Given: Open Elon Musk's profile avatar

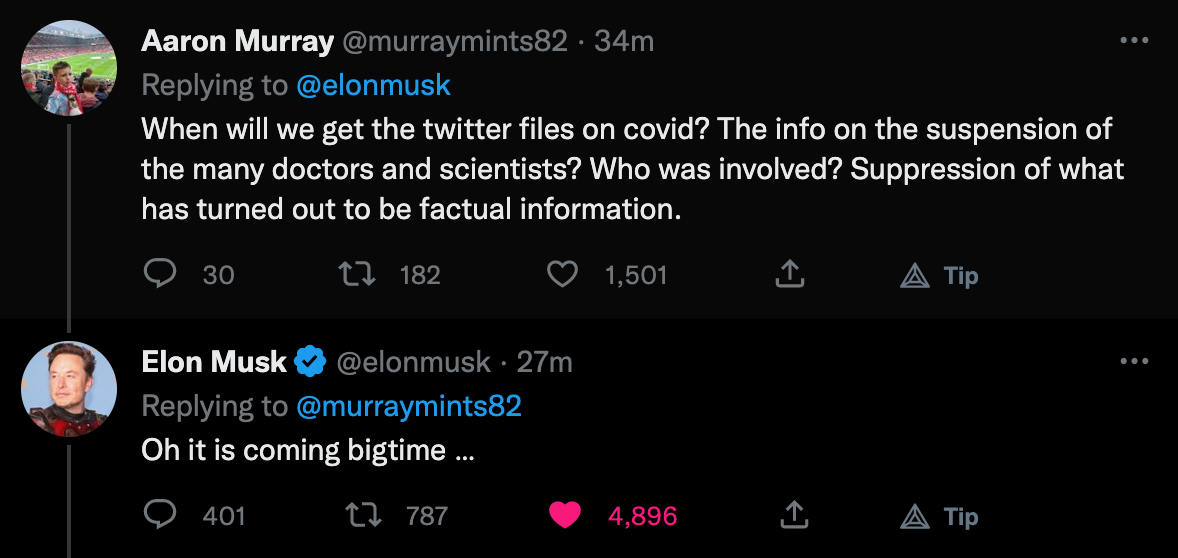Looking at the screenshot, I should 69,389.
